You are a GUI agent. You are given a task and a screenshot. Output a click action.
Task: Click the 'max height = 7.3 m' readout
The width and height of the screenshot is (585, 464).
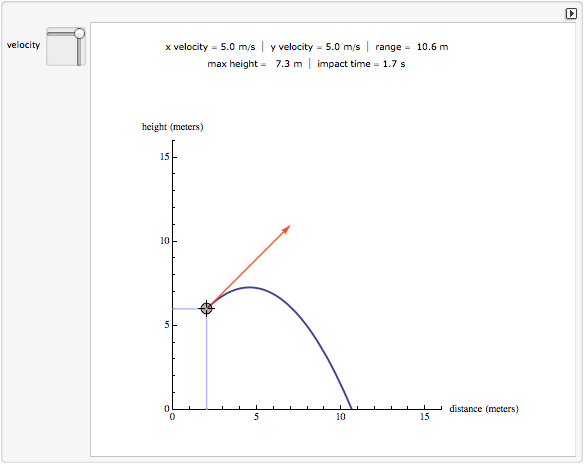tap(255, 64)
